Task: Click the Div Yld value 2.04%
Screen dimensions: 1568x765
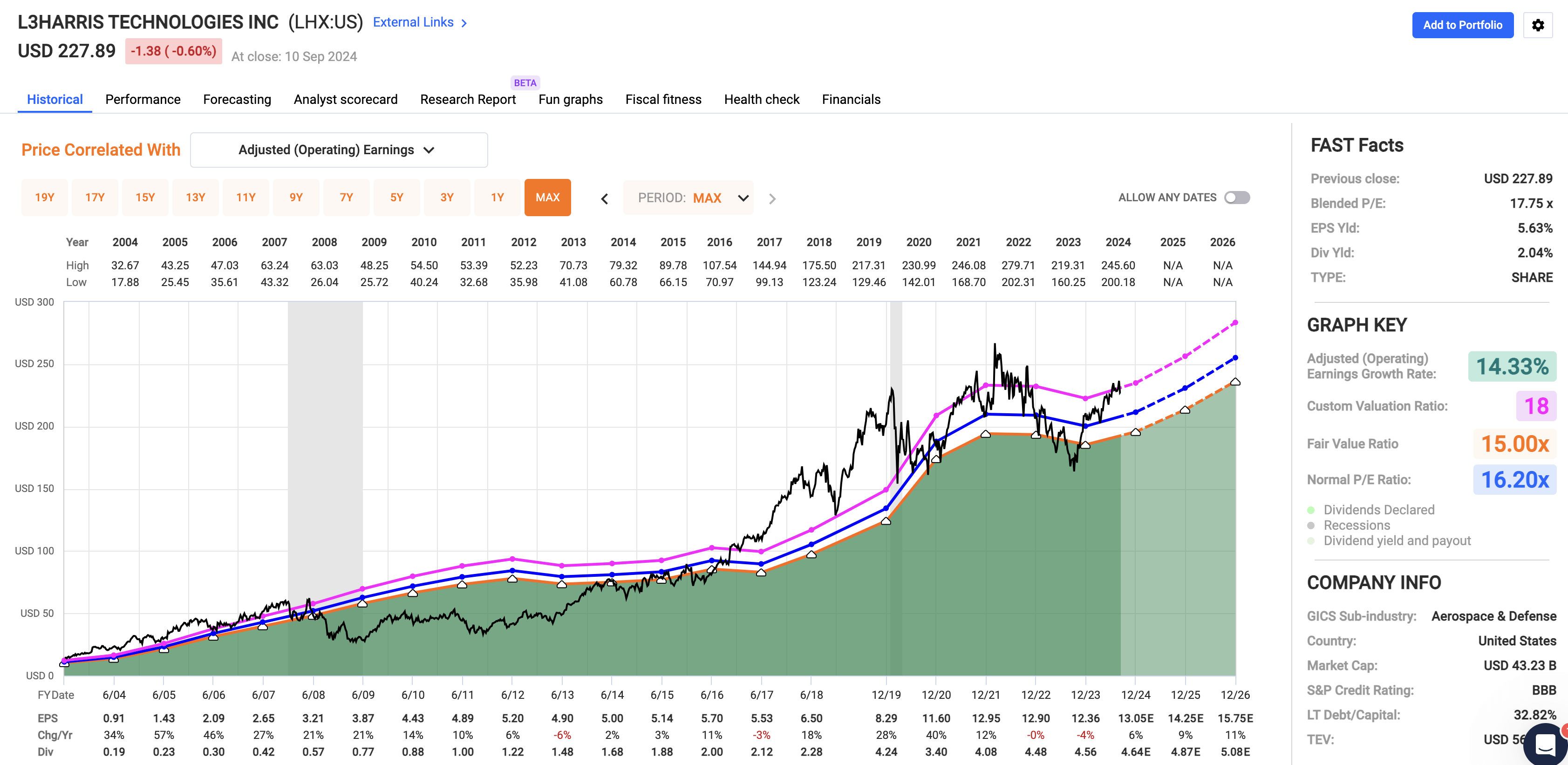Action: coord(1534,253)
